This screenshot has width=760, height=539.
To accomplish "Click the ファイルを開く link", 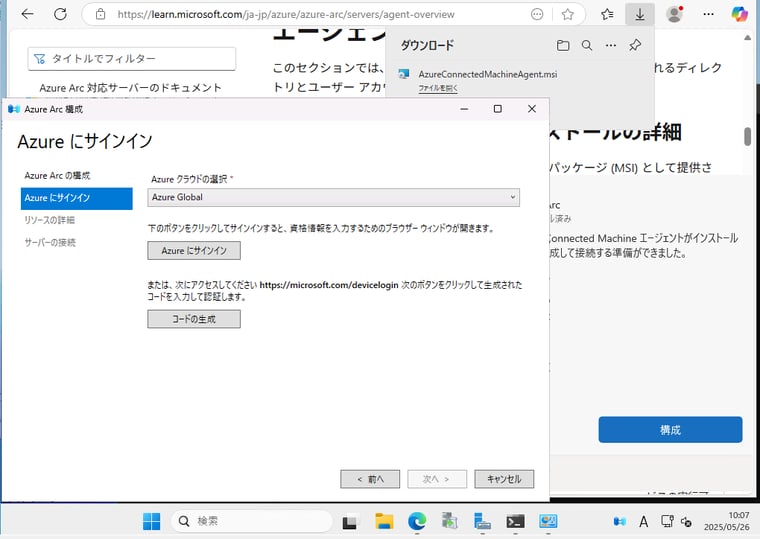I will click(438, 88).
